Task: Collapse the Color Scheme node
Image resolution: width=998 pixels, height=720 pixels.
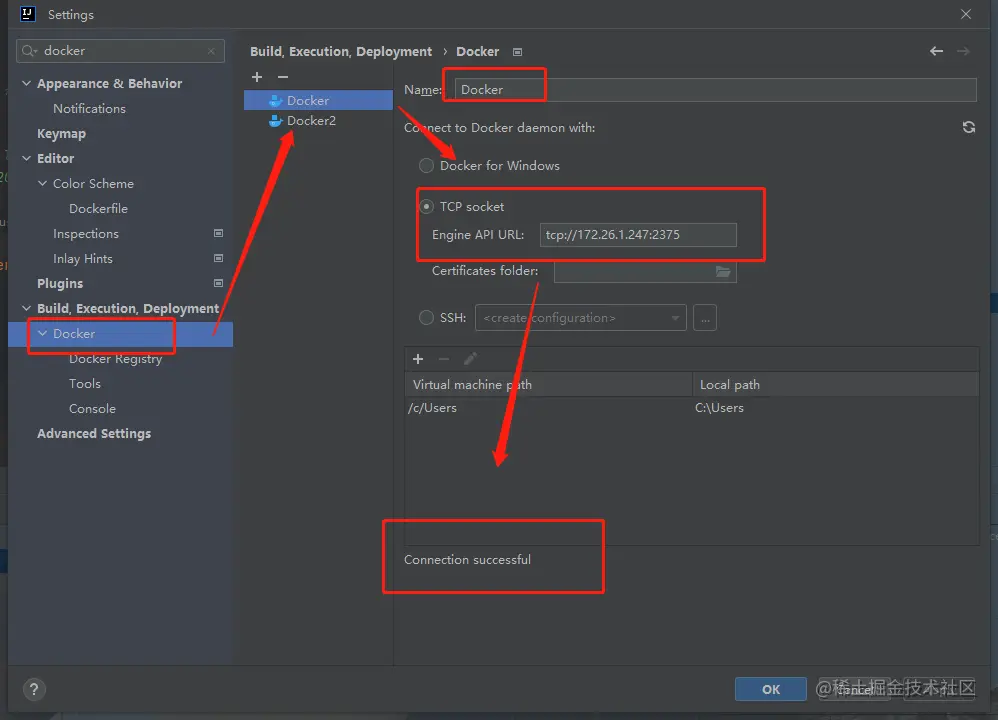Action: coord(43,183)
